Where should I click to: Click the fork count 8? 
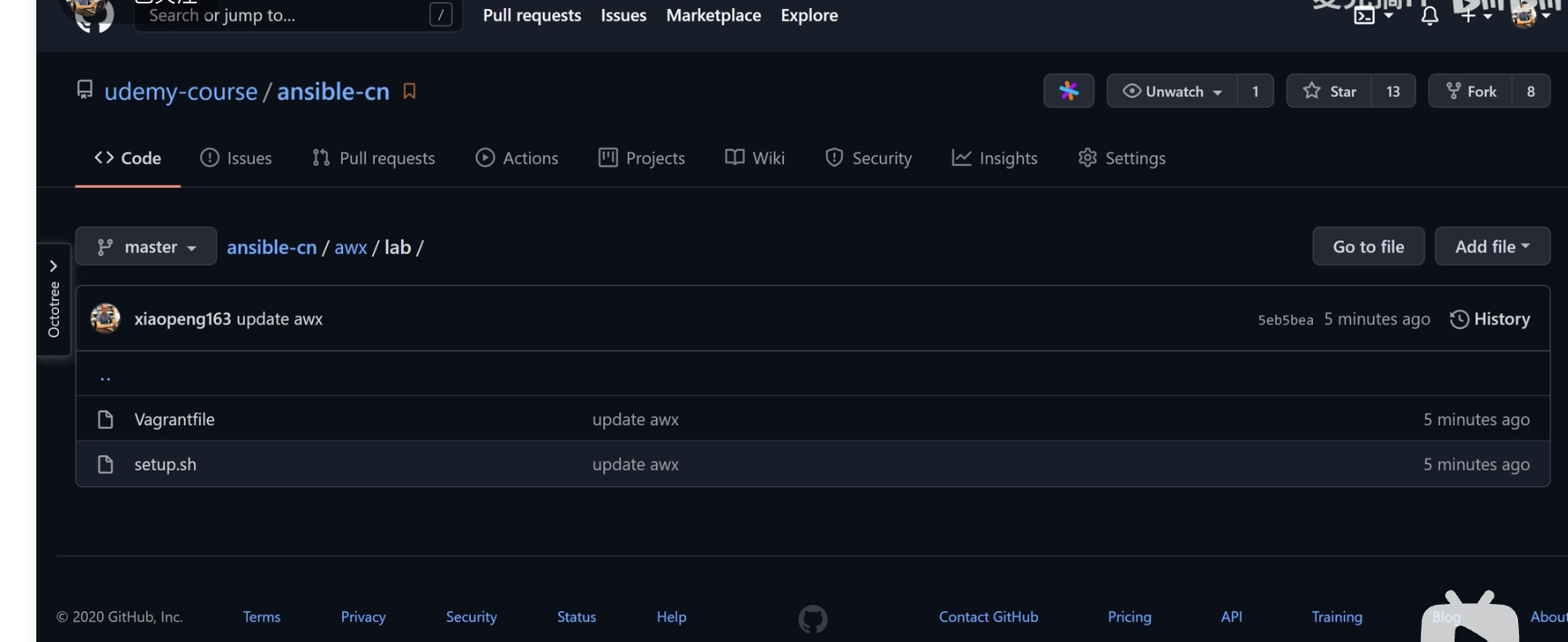tap(1531, 91)
